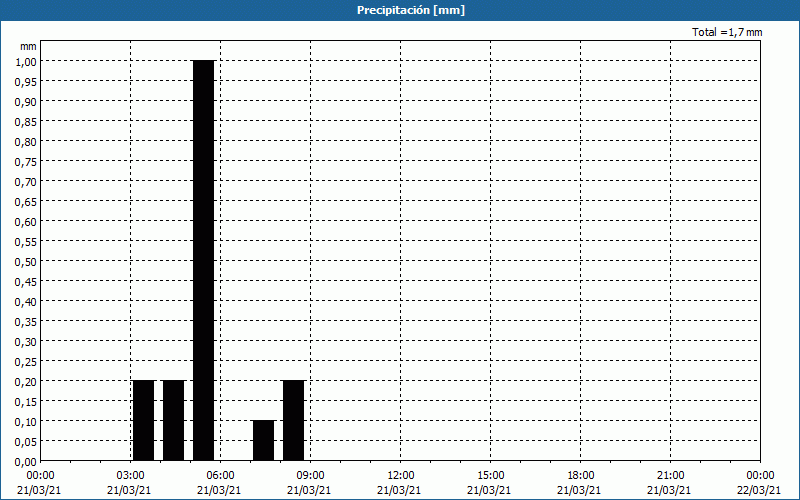This screenshot has height=500, width=800.
Task: Click the '0,95' y-axis value
Action: click(x=26, y=81)
